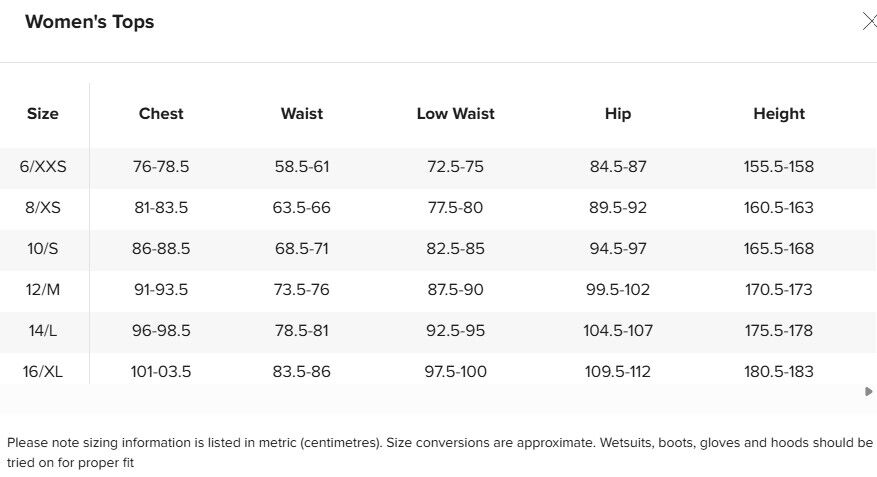Select the 10/S size row label
The width and height of the screenshot is (877, 477).
(43, 249)
